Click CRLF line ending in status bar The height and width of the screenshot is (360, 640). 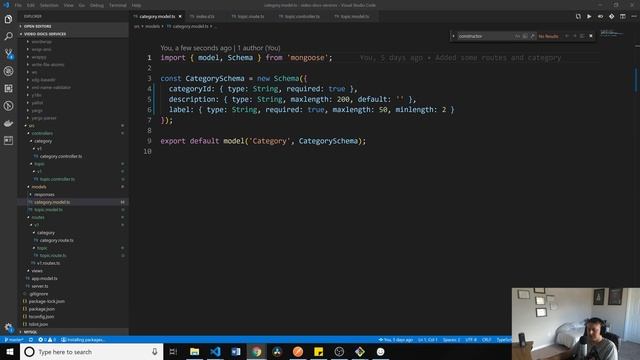click(487, 340)
